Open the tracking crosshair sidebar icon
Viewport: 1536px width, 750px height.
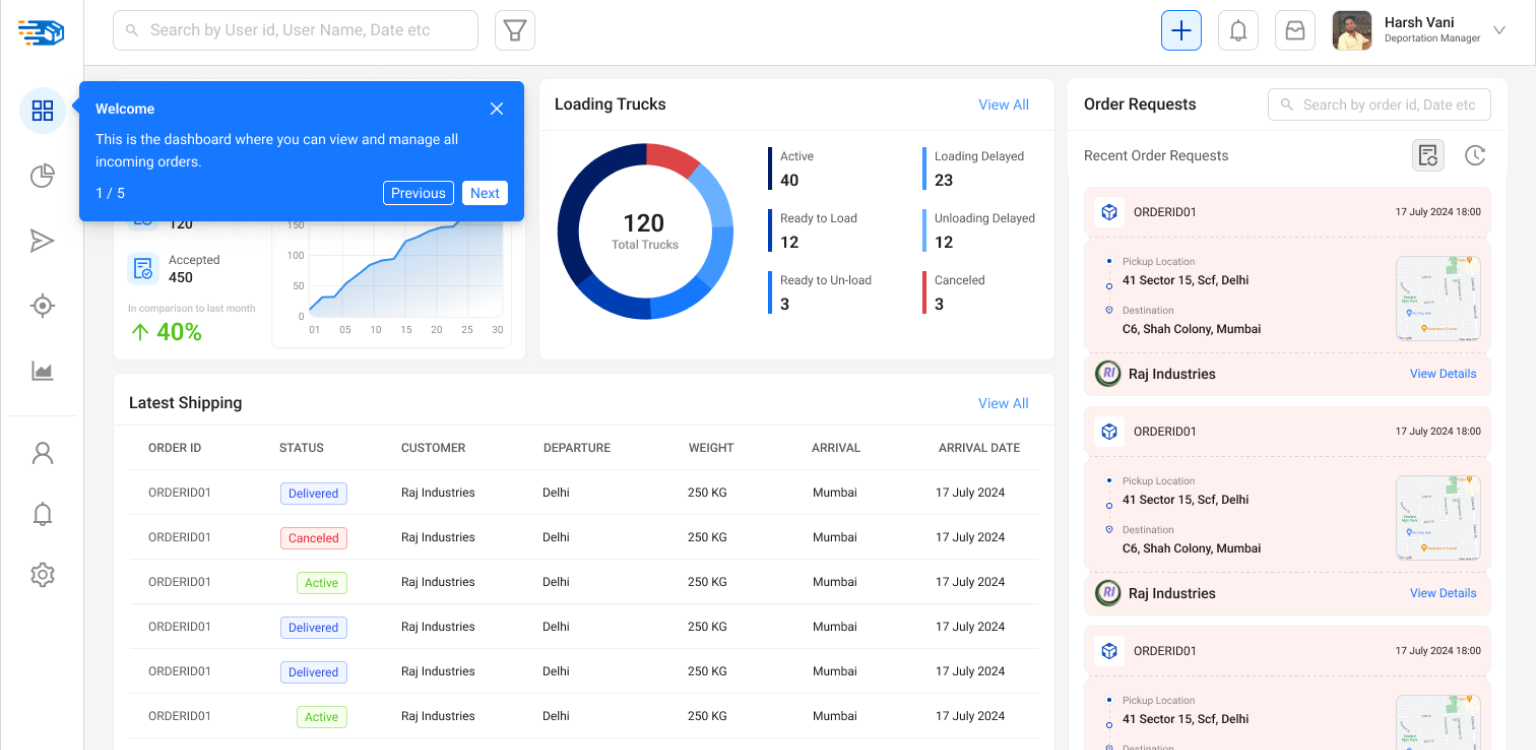(42, 306)
